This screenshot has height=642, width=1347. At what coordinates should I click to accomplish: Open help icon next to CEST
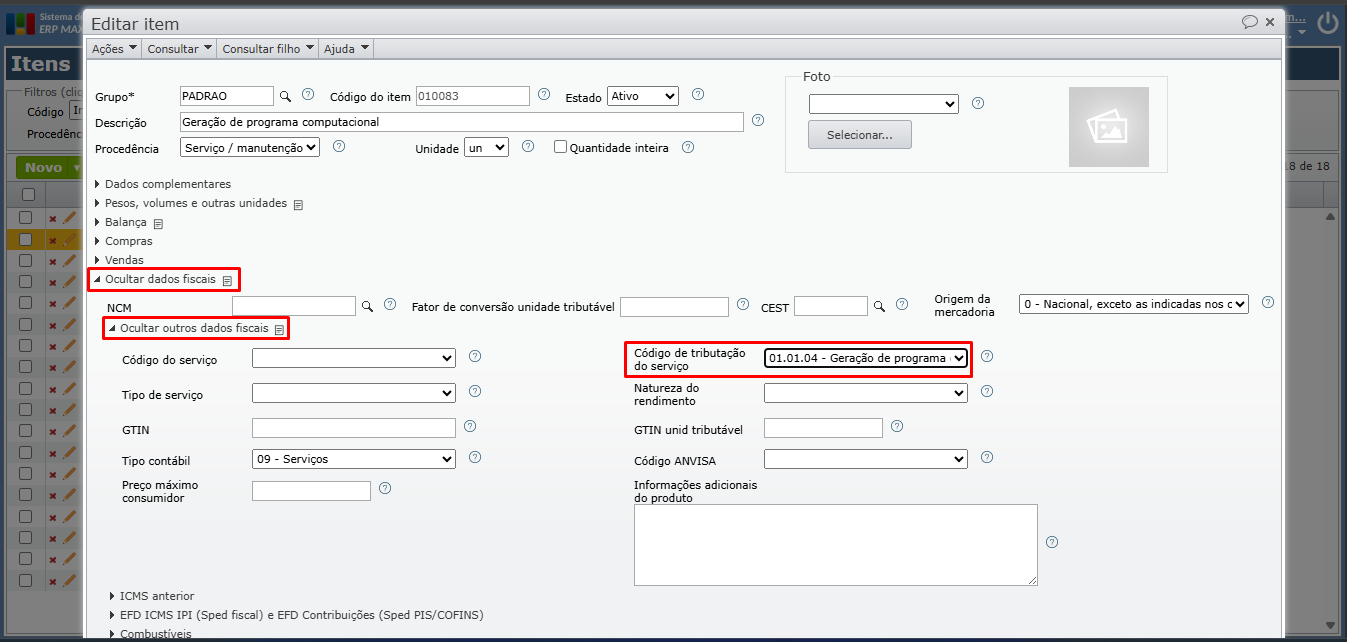point(902,304)
